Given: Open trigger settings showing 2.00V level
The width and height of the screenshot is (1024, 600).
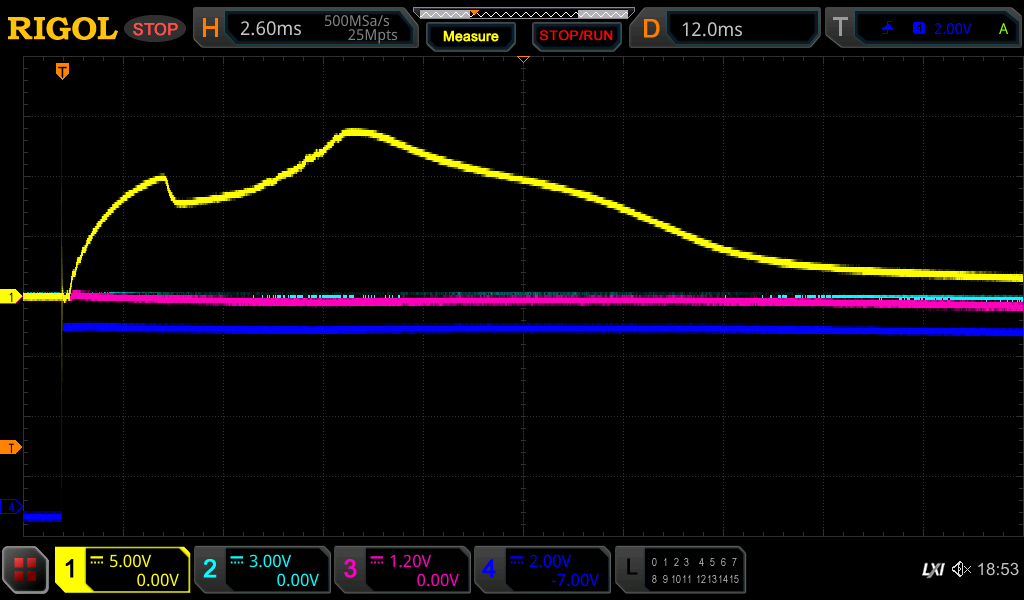Looking at the screenshot, I should (925, 29).
